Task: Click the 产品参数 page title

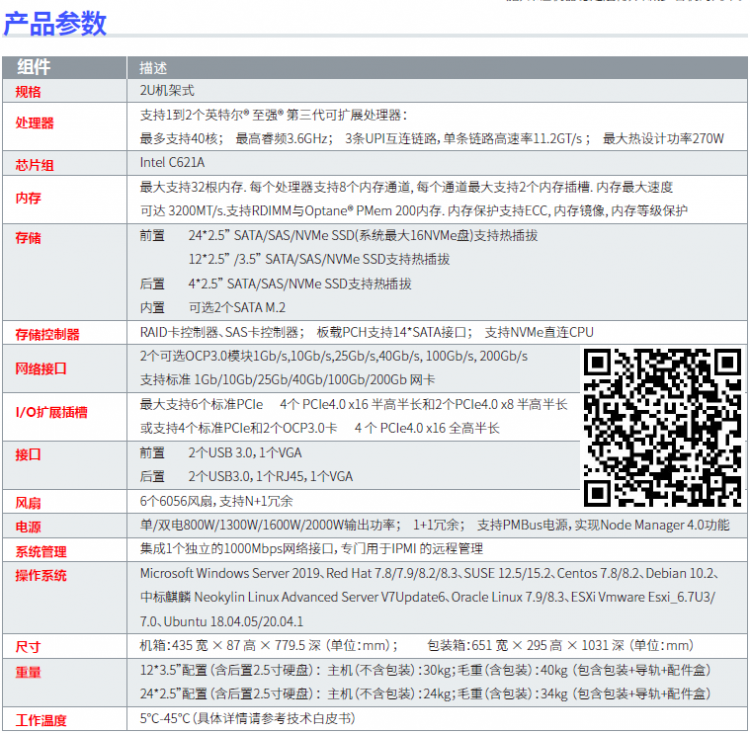Action: click(56, 23)
